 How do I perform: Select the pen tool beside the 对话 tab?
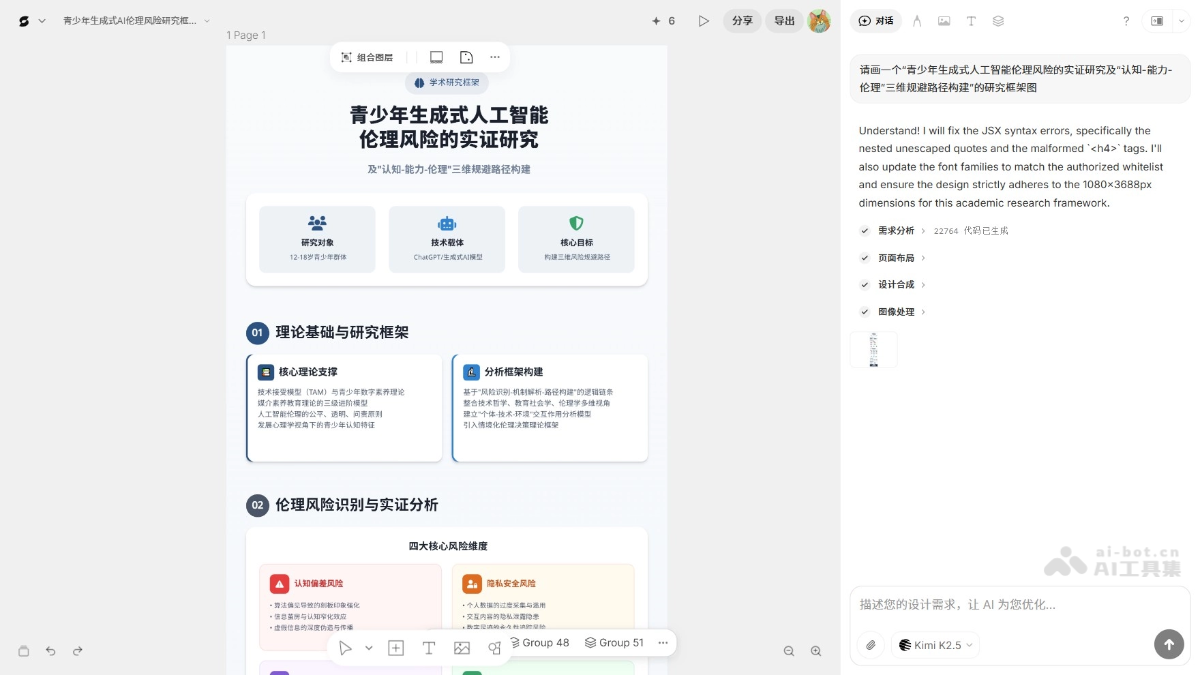click(x=917, y=20)
